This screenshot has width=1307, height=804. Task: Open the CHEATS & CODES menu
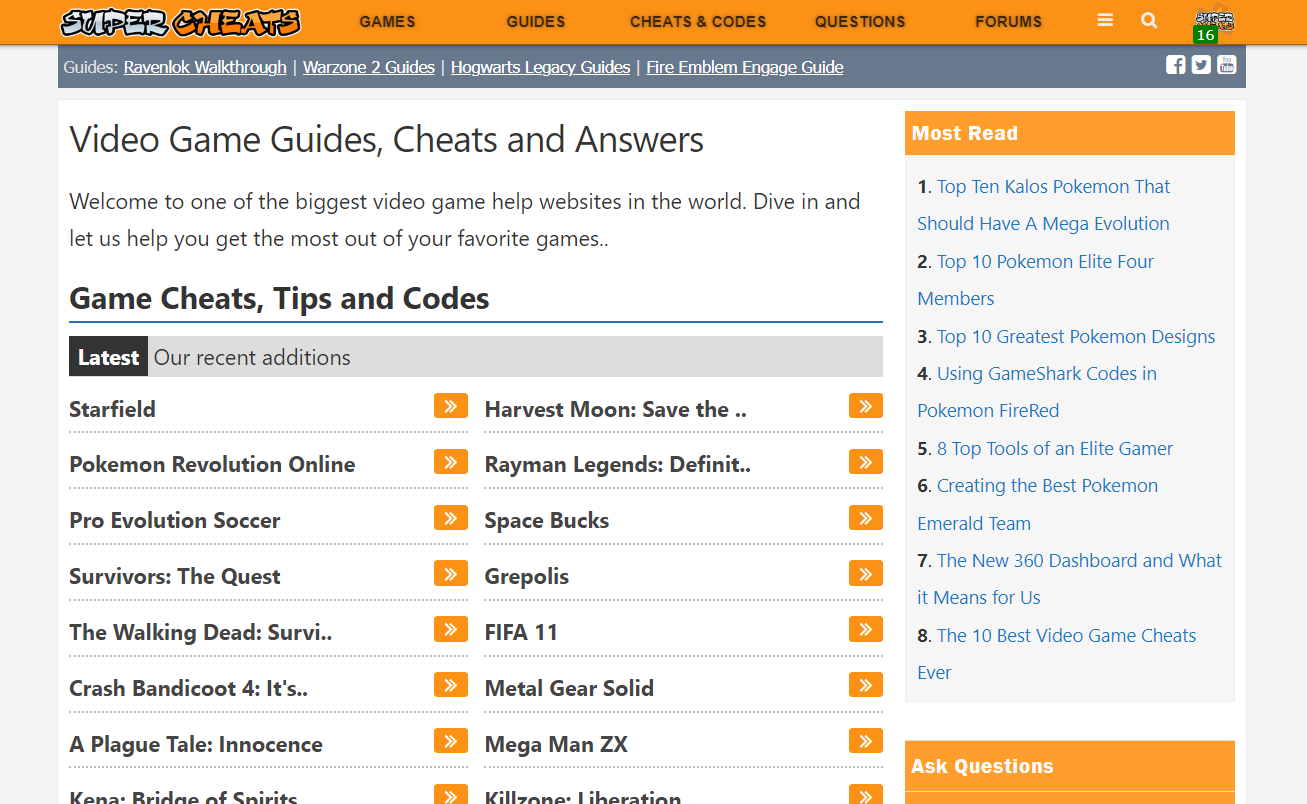coord(698,21)
